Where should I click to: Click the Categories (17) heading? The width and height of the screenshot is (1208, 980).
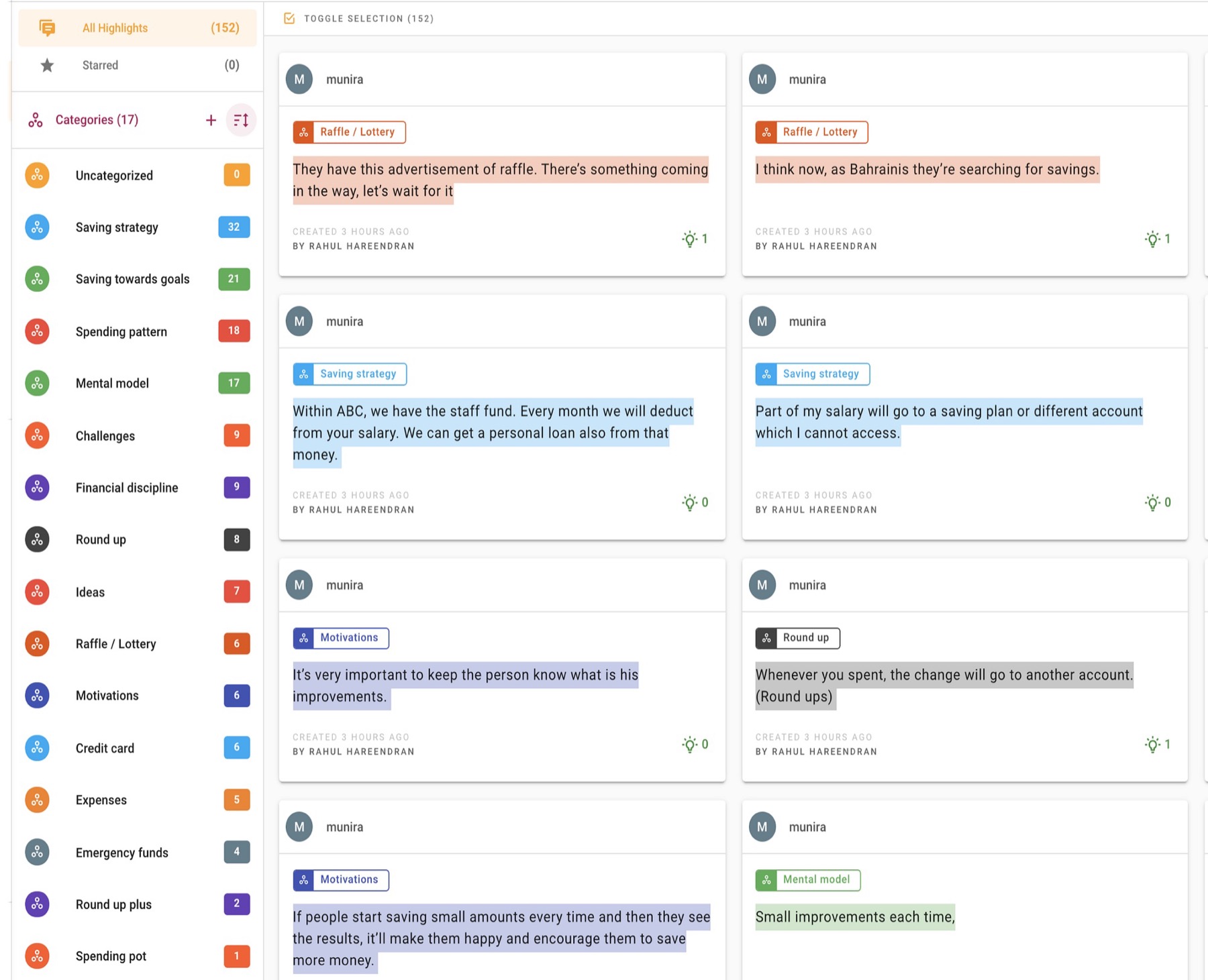[x=97, y=120]
